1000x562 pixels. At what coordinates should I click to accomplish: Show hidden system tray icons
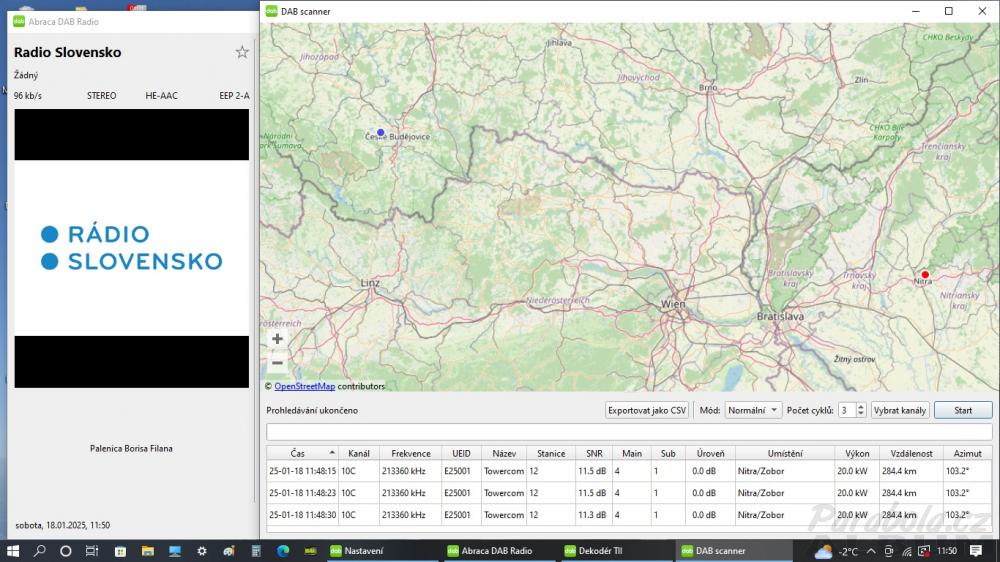click(871, 551)
